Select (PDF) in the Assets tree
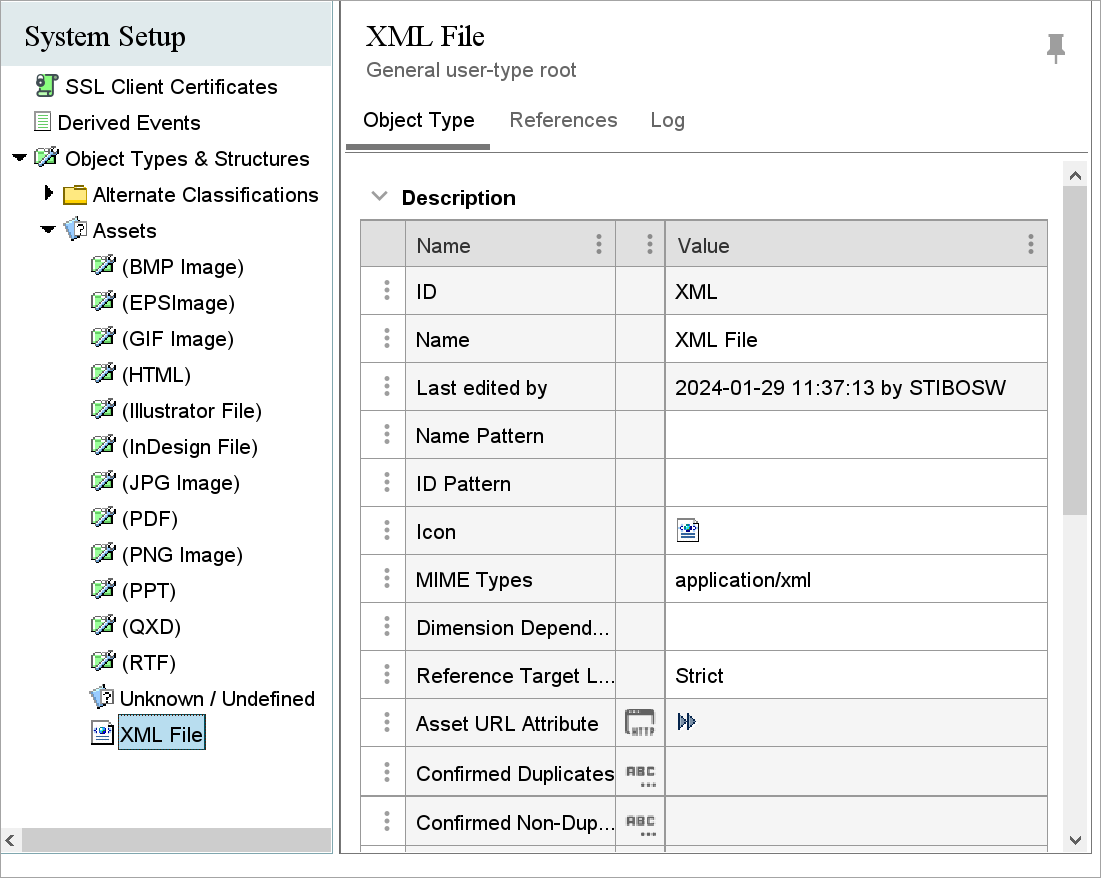Viewport: 1101px width, 878px height. tap(149, 519)
